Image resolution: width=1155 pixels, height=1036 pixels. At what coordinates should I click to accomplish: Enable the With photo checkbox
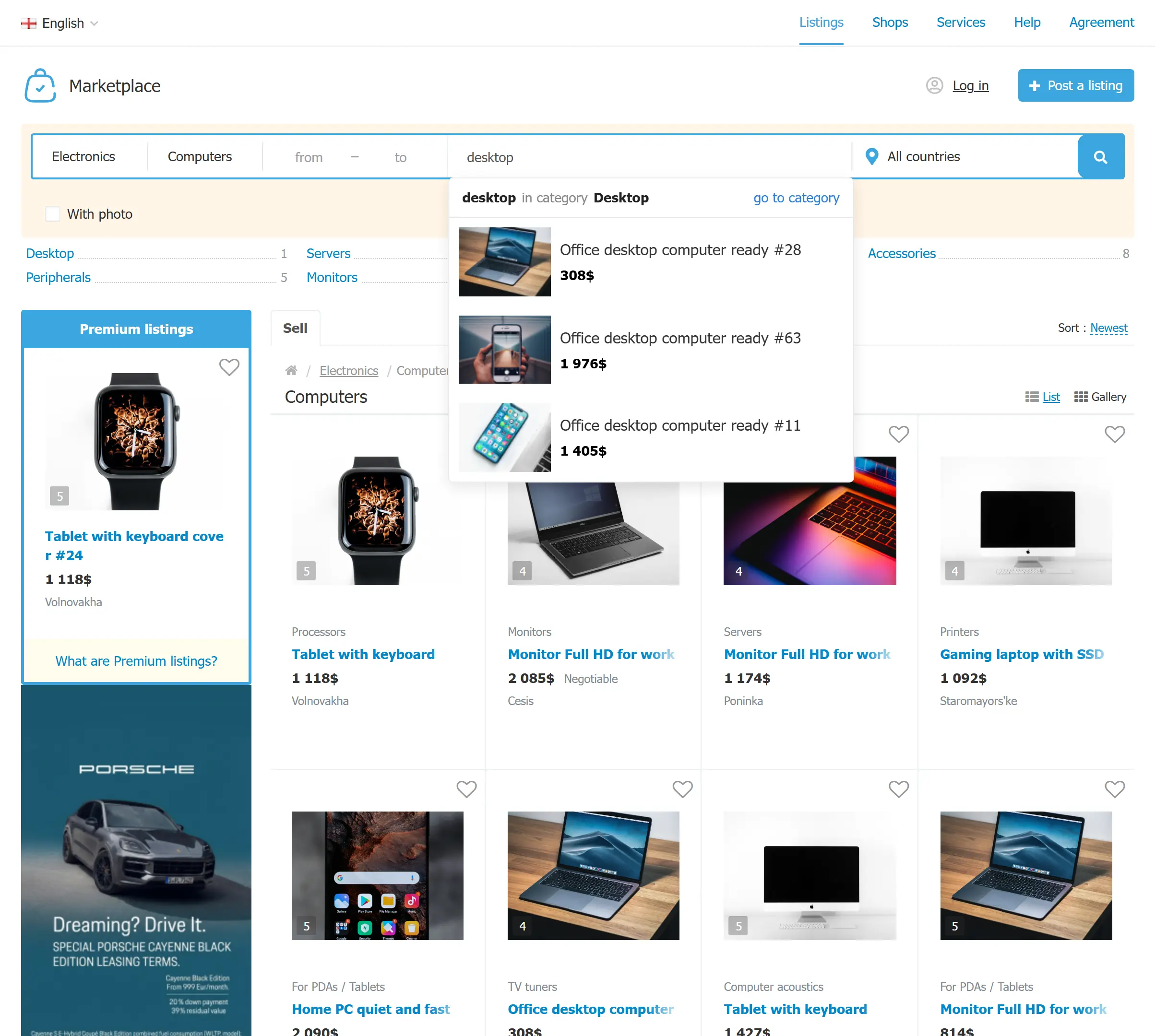coord(52,214)
